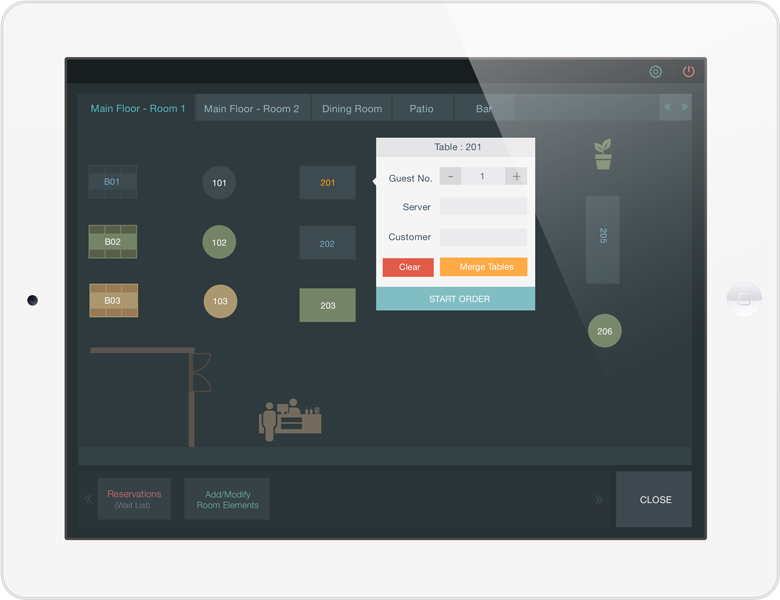Decrease guest number with minus button

coord(450,177)
